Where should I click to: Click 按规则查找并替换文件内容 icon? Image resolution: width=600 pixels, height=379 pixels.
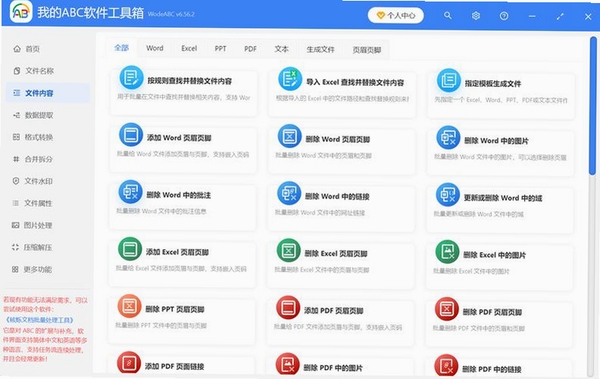(x=131, y=77)
